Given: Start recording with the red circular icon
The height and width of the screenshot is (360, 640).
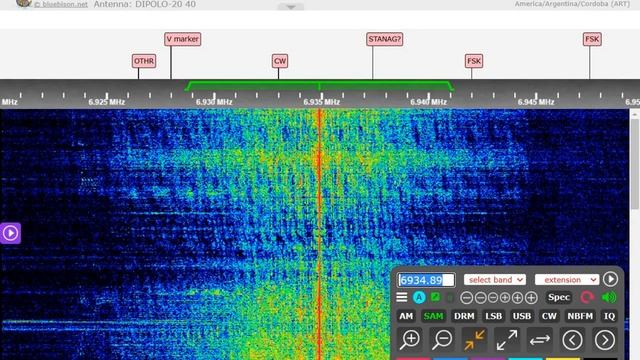Looking at the screenshot, I should (587, 297).
